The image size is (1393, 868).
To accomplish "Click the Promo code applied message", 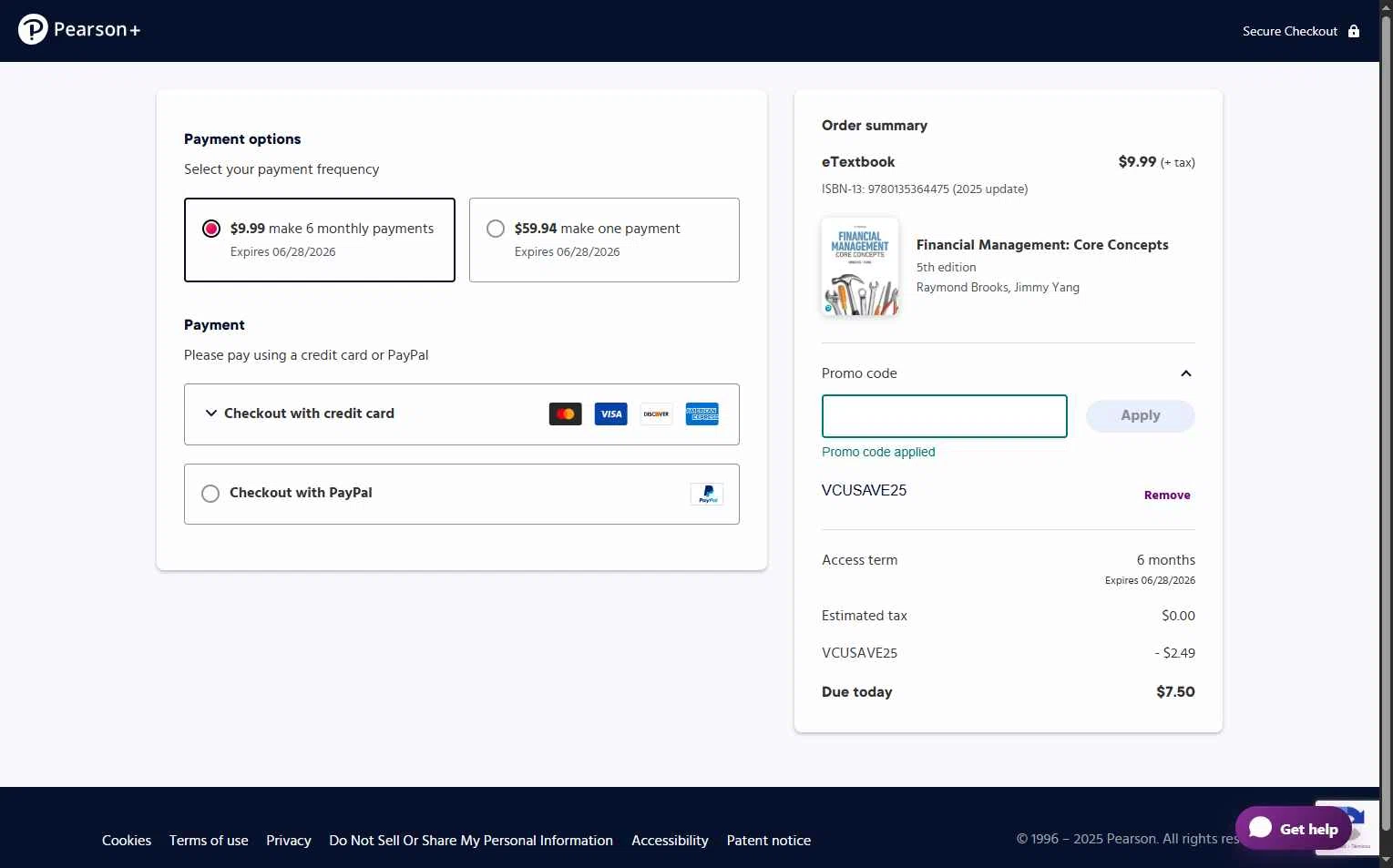I will tap(878, 452).
